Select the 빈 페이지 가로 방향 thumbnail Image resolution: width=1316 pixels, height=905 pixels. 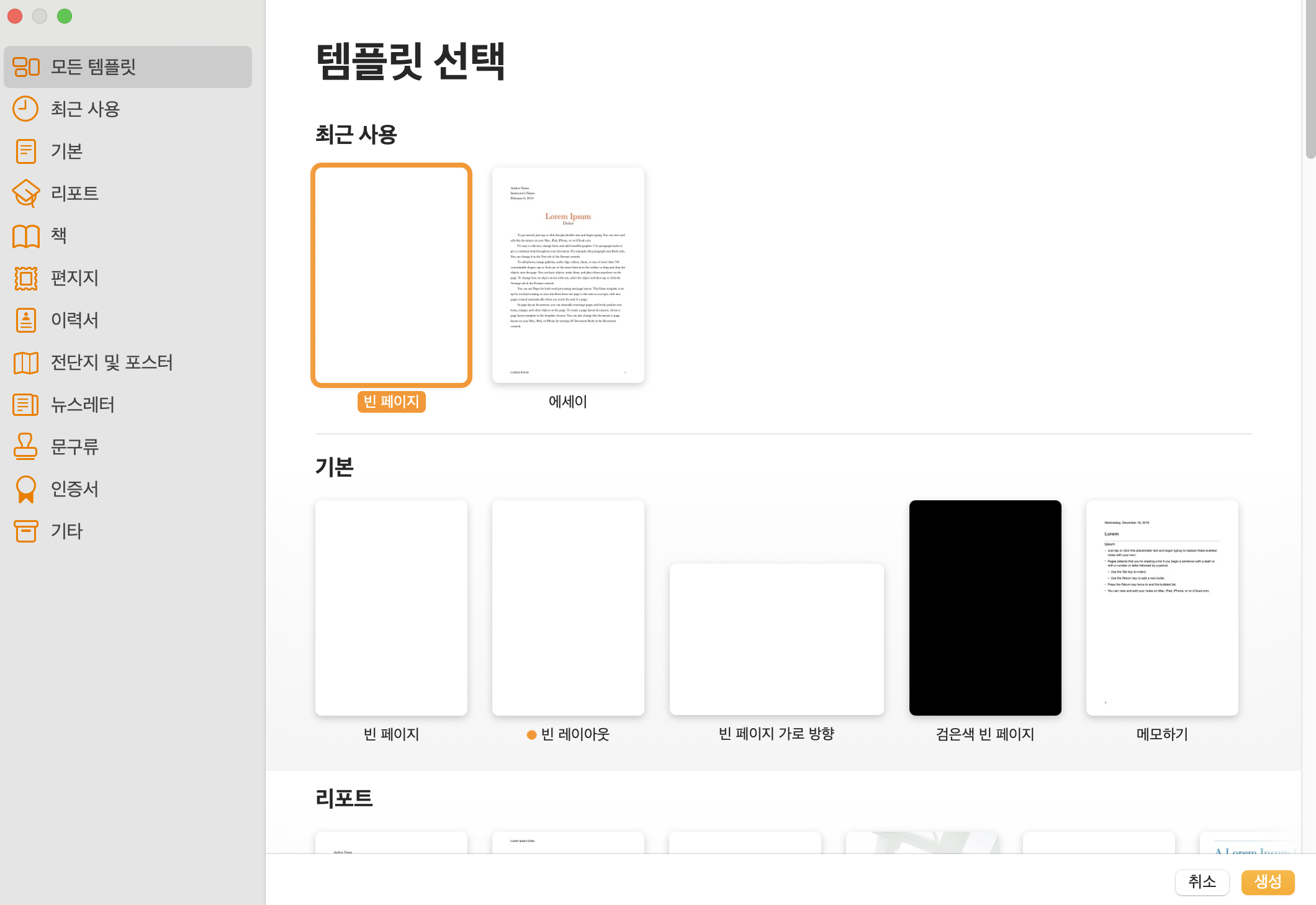click(x=777, y=639)
